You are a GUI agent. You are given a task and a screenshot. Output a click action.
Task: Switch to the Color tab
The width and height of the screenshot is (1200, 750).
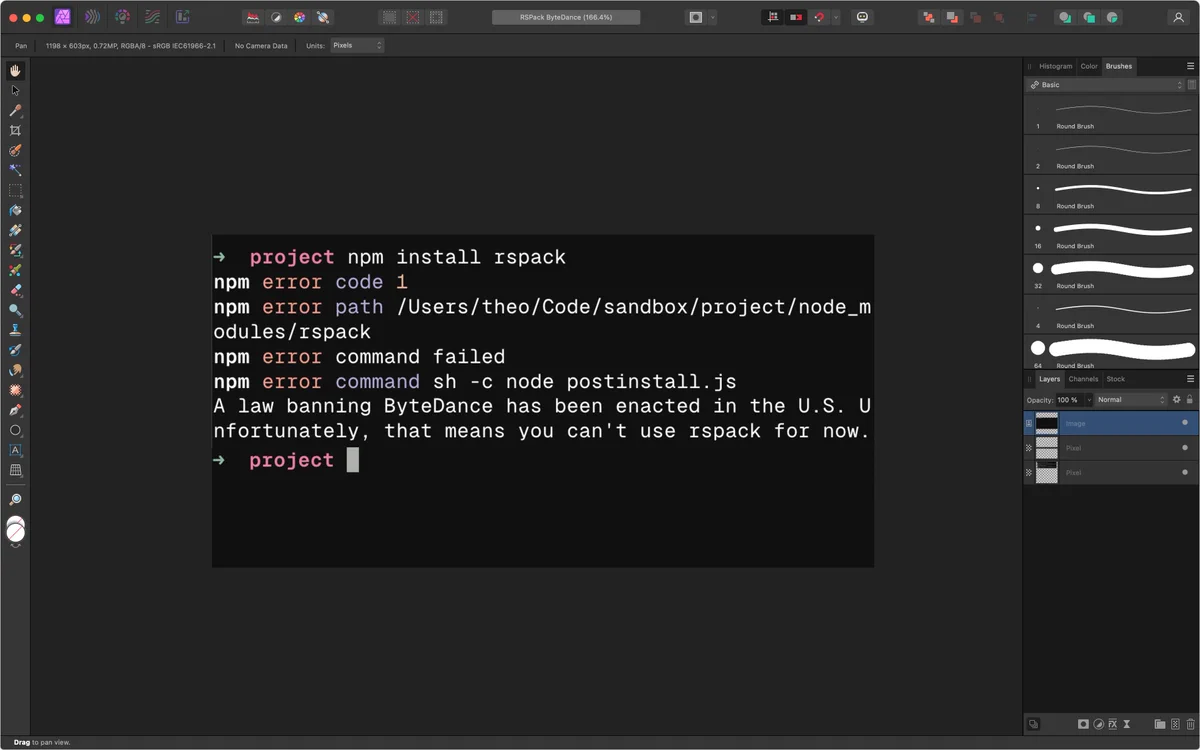coord(1089,66)
